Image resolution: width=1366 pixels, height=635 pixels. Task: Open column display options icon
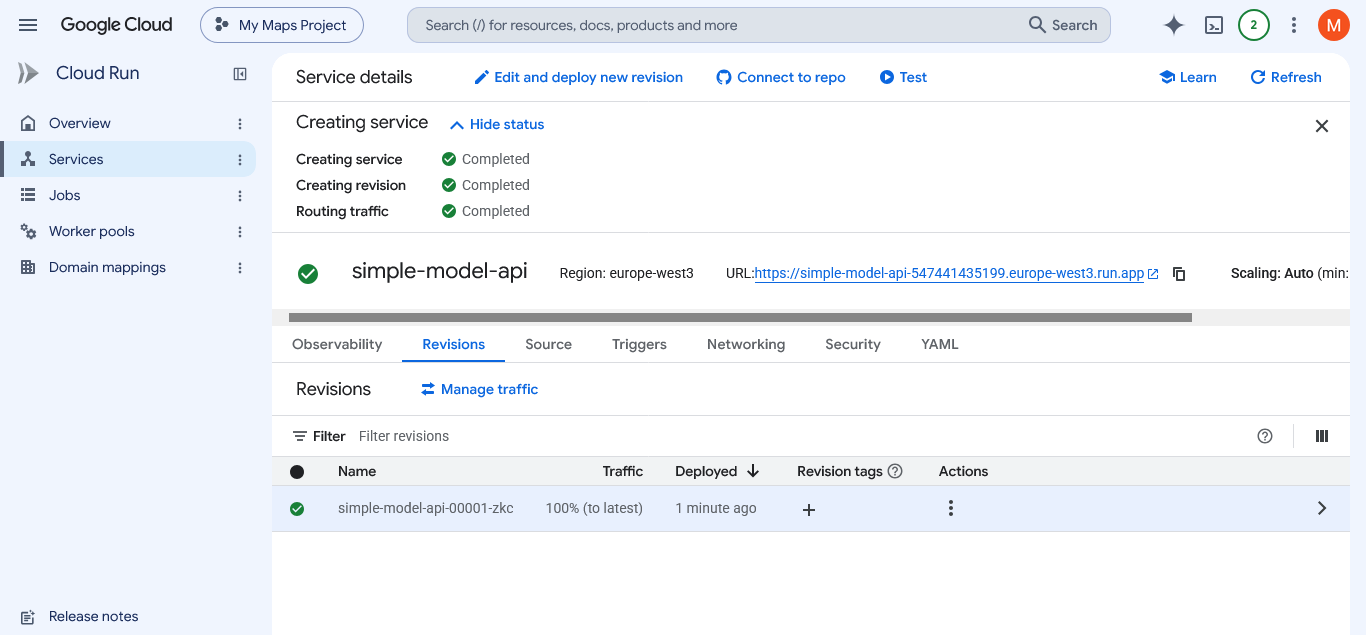1322,436
